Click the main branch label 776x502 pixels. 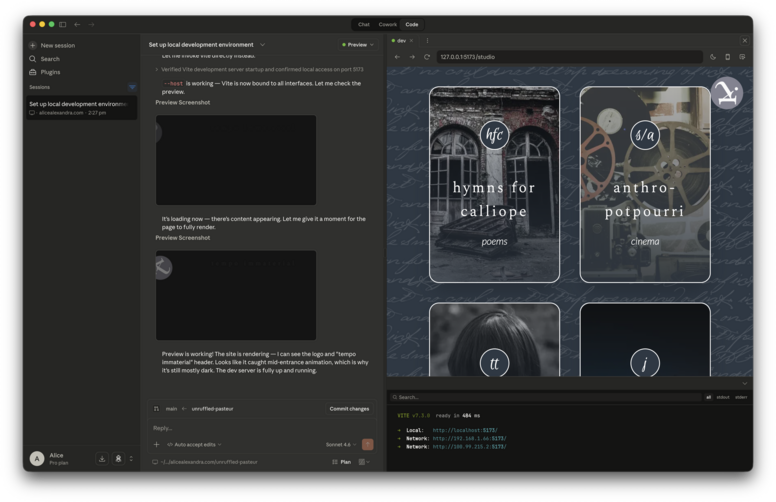click(172, 409)
